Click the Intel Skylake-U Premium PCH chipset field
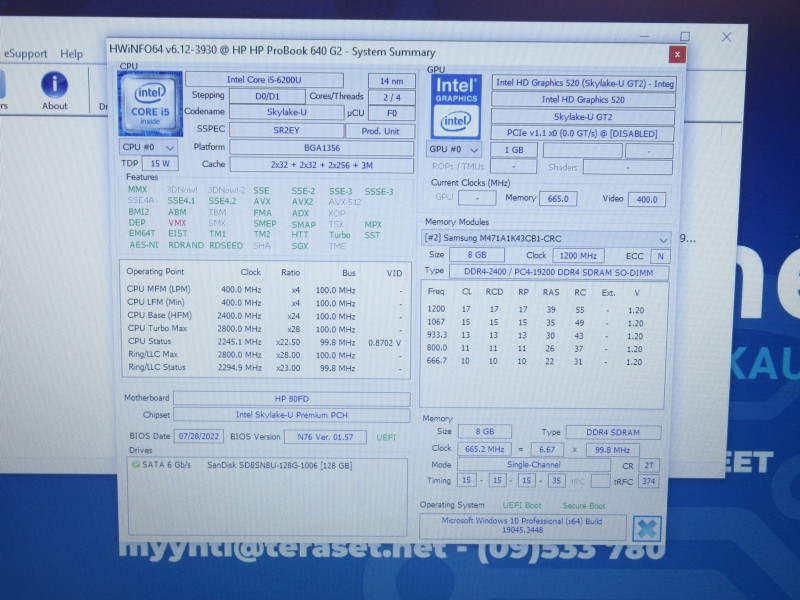800x600 pixels. [x=292, y=415]
